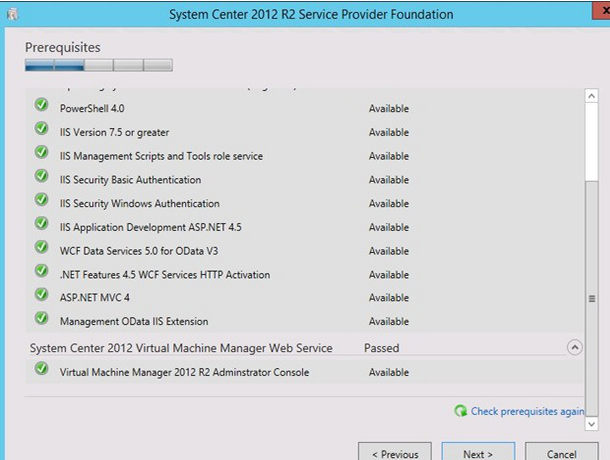Click the Passed status of the Web Service section
Screen dimensions: 610x460
[382, 348]
